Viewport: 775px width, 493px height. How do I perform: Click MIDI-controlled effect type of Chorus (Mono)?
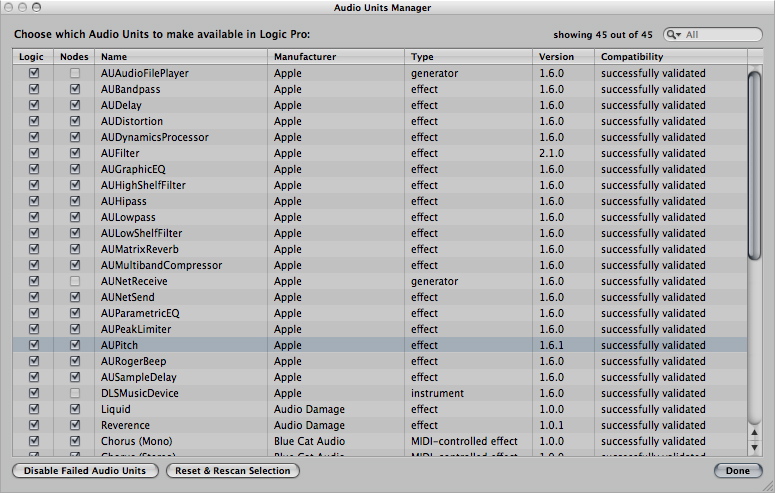pos(464,441)
